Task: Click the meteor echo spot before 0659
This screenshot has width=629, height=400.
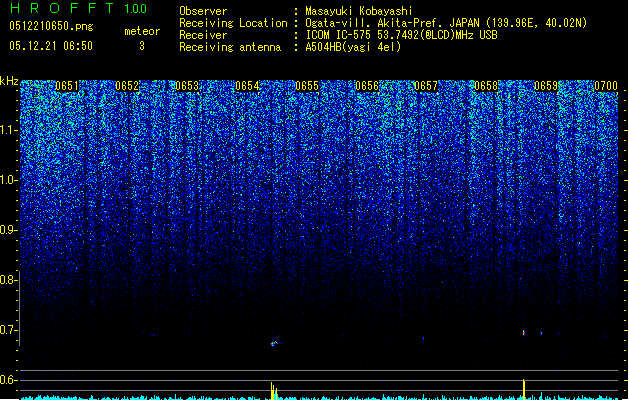Action: tap(523, 332)
